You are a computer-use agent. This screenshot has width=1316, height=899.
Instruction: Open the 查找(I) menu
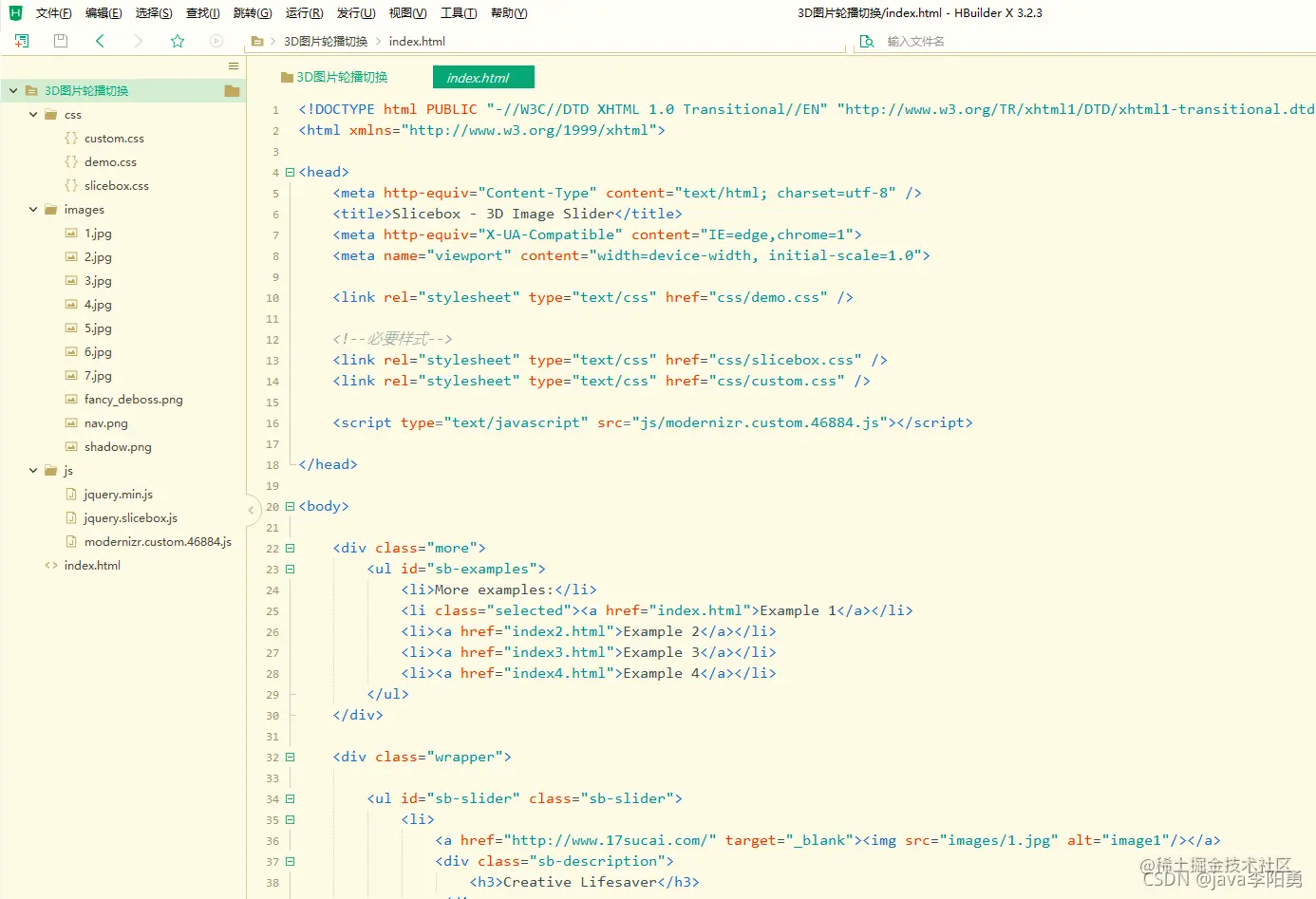(x=203, y=13)
